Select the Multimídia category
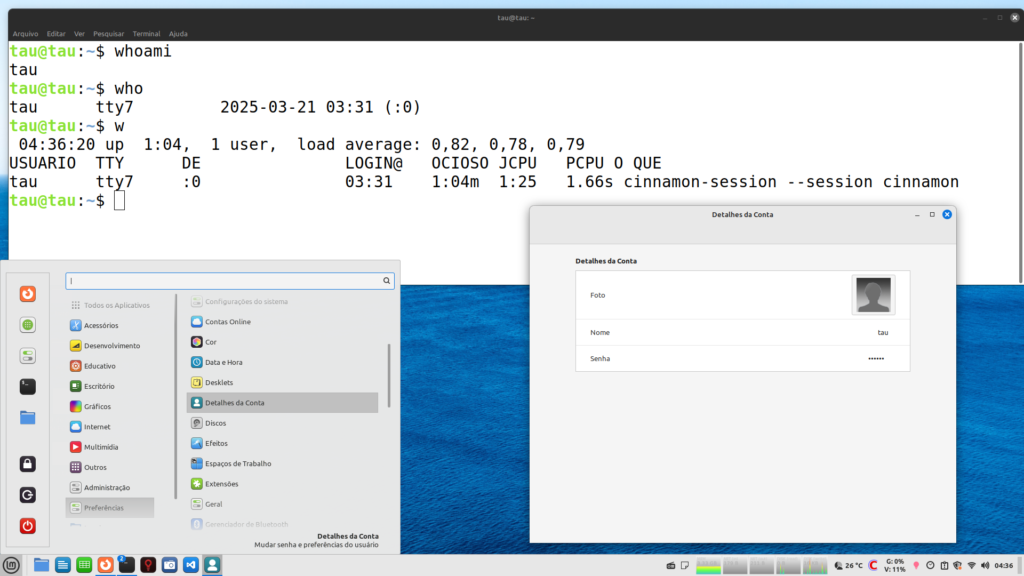The width and height of the screenshot is (1024, 576). 100,447
